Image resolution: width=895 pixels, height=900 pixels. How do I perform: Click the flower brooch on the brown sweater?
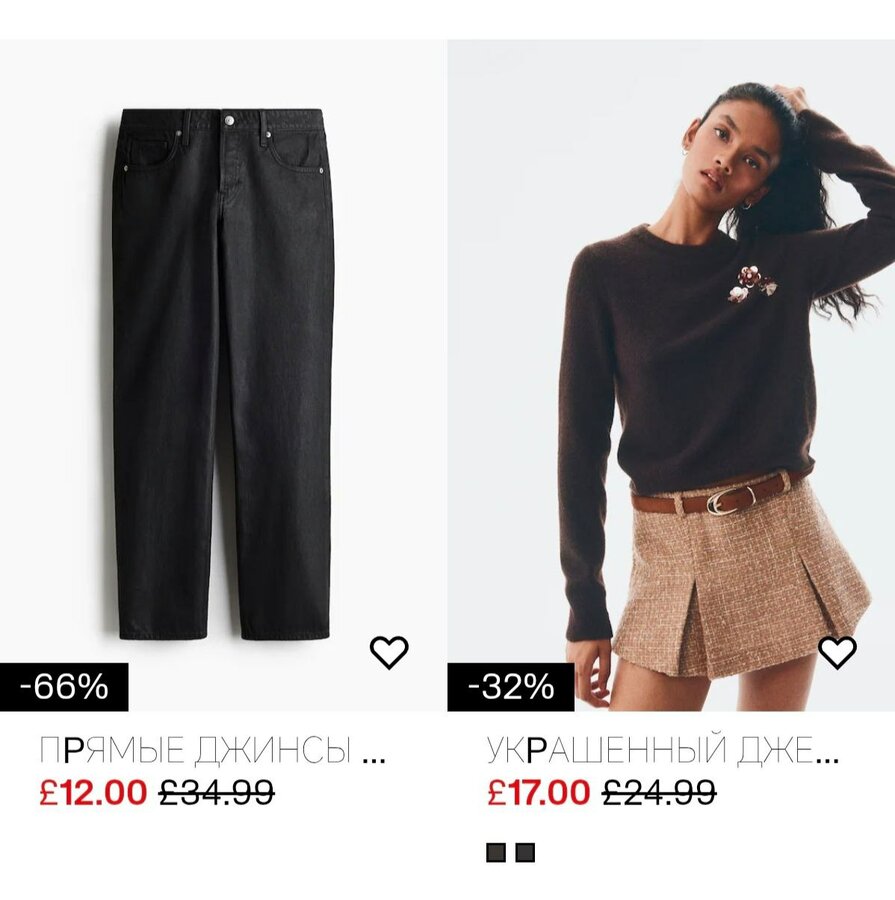(x=752, y=284)
